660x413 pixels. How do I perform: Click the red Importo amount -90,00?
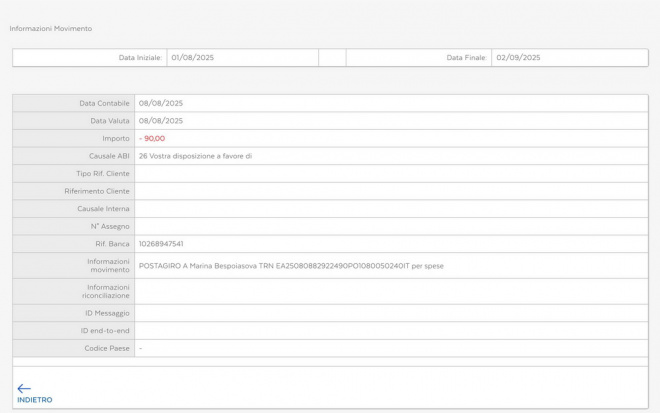152,138
